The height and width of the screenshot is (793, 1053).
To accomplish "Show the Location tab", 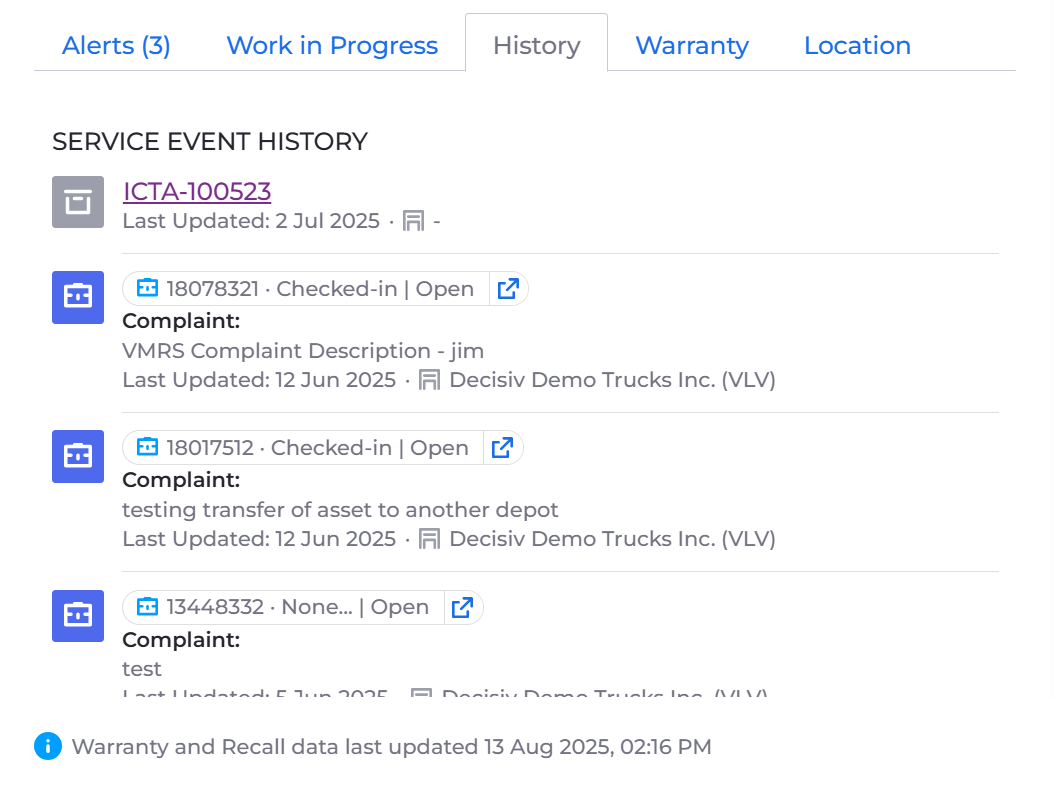I will pos(857,46).
